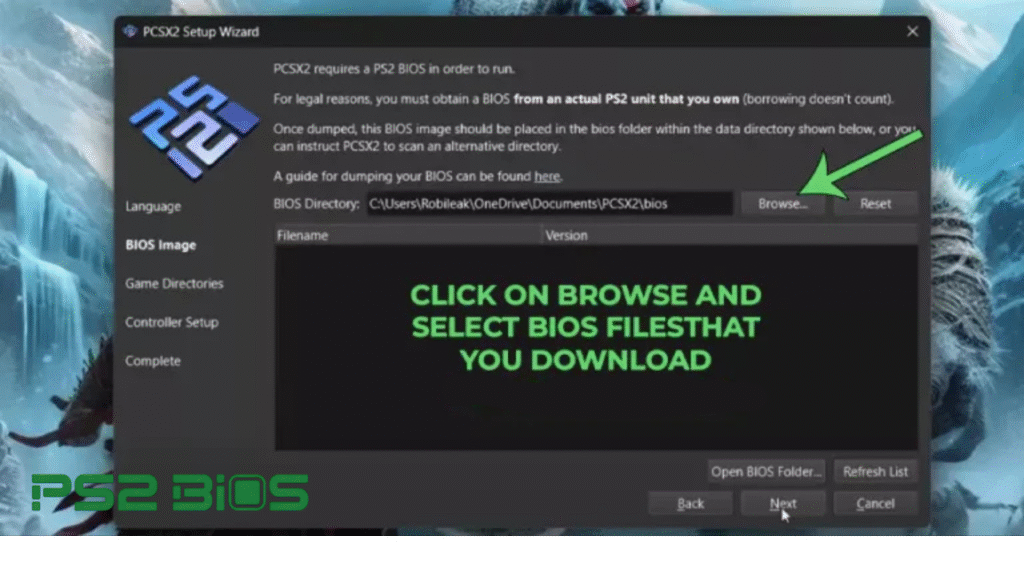Click into the BIOS Directory path field
Screen dimensions: 1024x576
549,203
